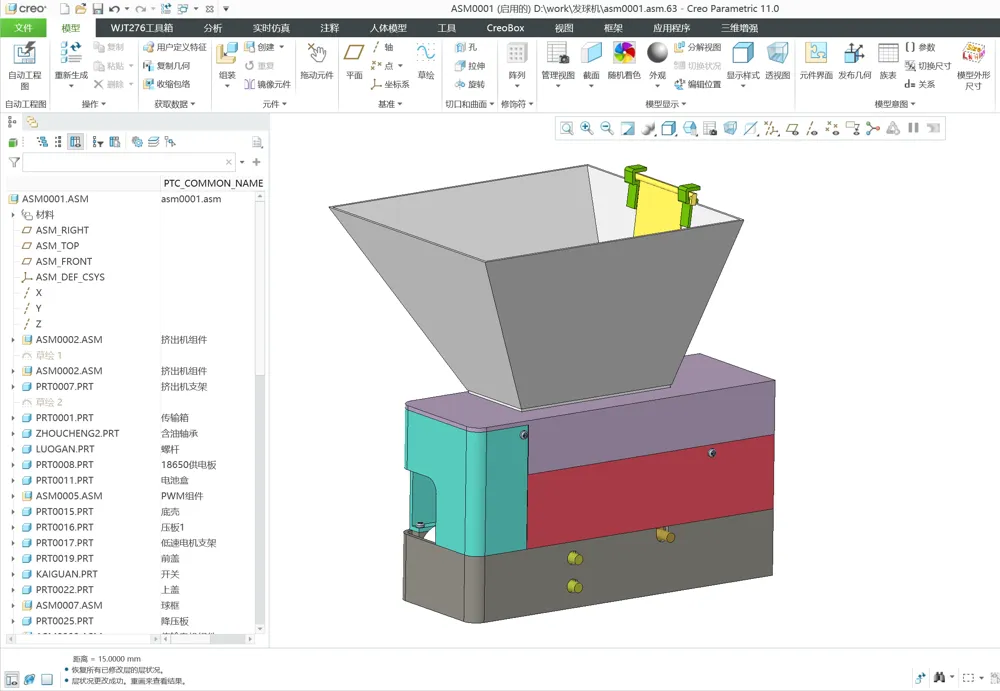Open the Manage Views (管理视图) icon
This screenshot has width=1000, height=691.
[x=557, y=53]
